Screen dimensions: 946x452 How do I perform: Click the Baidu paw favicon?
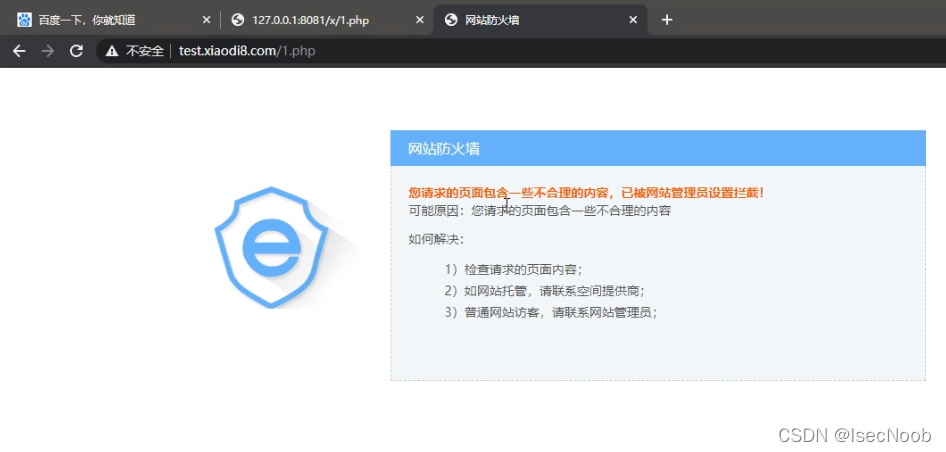tap(24, 20)
